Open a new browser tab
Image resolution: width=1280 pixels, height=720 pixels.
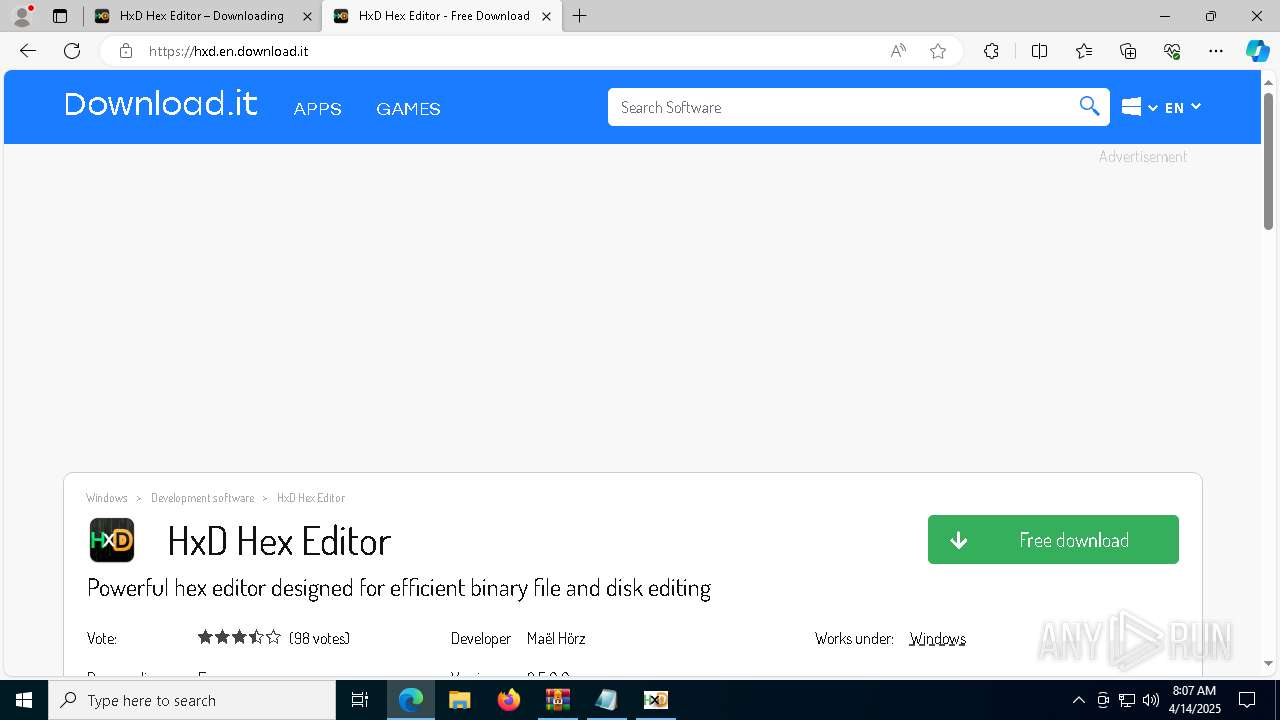point(579,16)
